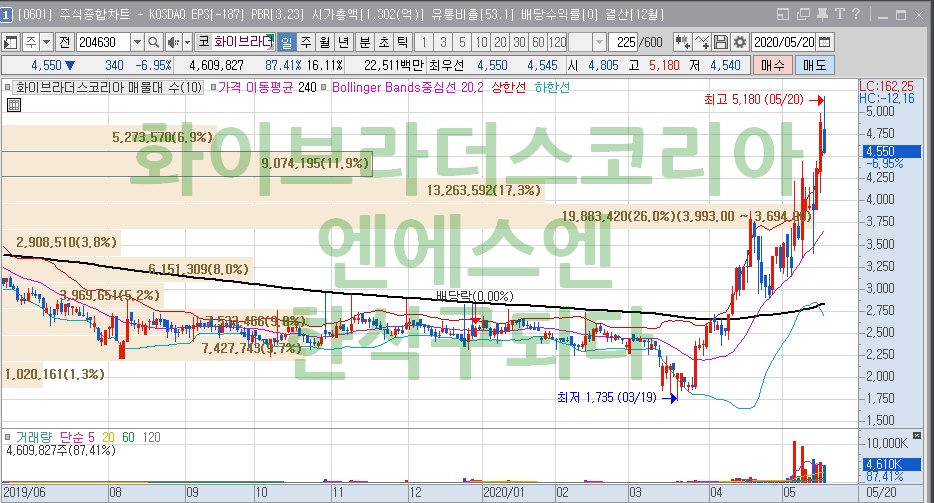This screenshot has width=934, height=503.
Task: Open the stock code search magnifier
Action: [154, 42]
